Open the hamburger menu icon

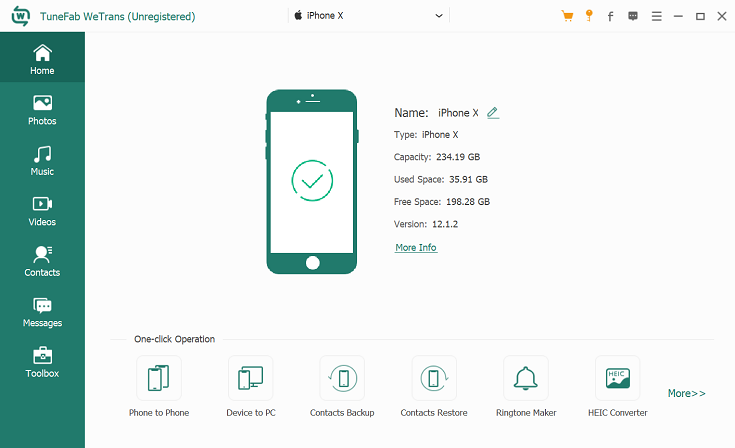click(656, 16)
